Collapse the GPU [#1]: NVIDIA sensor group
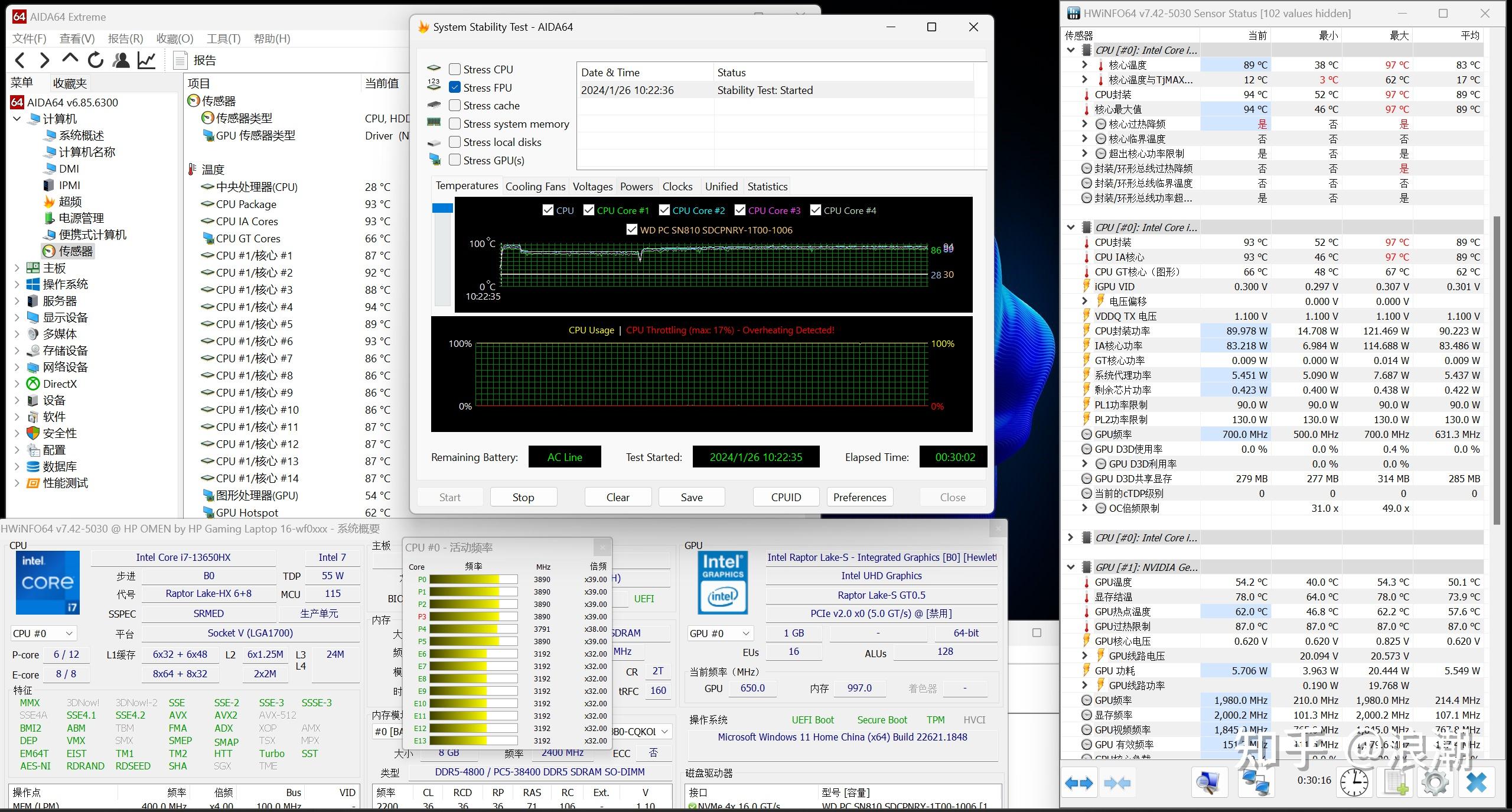Image resolution: width=1512 pixels, height=812 pixels. click(1071, 567)
